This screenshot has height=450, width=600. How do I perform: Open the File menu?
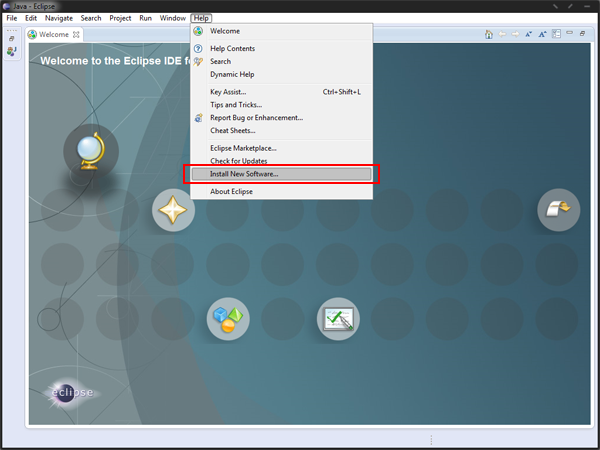tap(11, 18)
